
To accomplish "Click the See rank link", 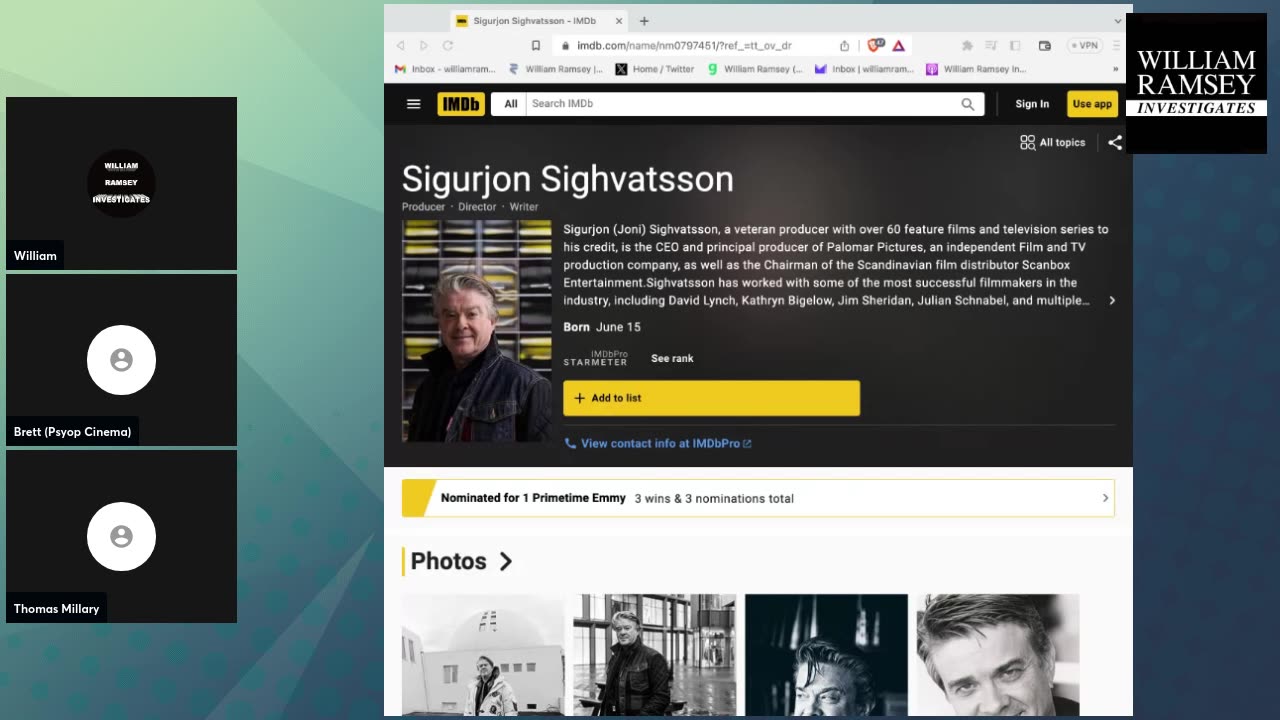I will pyautogui.click(x=672, y=358).
